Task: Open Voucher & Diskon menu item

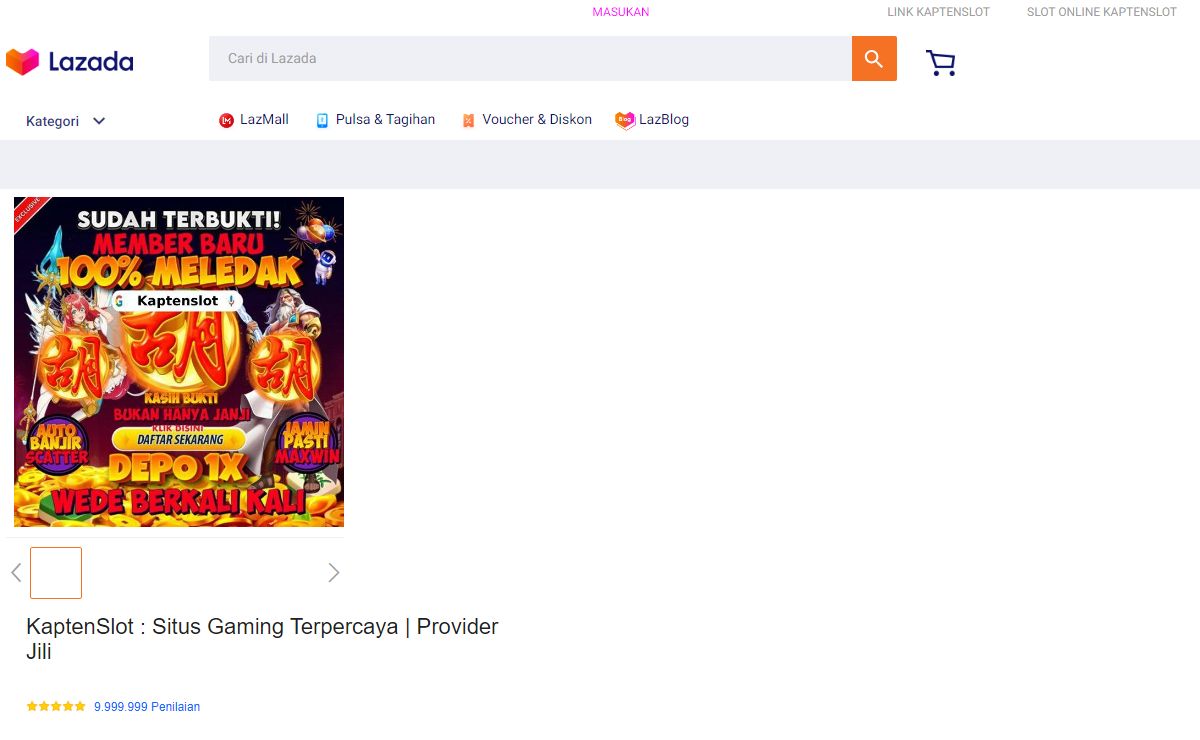Action: pyautogui.click(x=527, y=120)
